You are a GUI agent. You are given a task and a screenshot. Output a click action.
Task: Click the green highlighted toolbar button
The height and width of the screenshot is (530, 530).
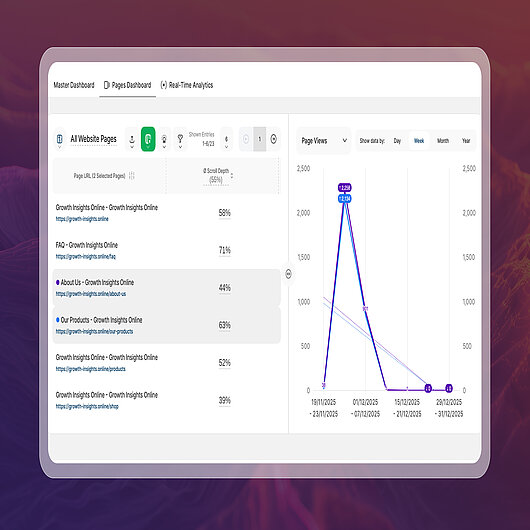pos(148,139)
